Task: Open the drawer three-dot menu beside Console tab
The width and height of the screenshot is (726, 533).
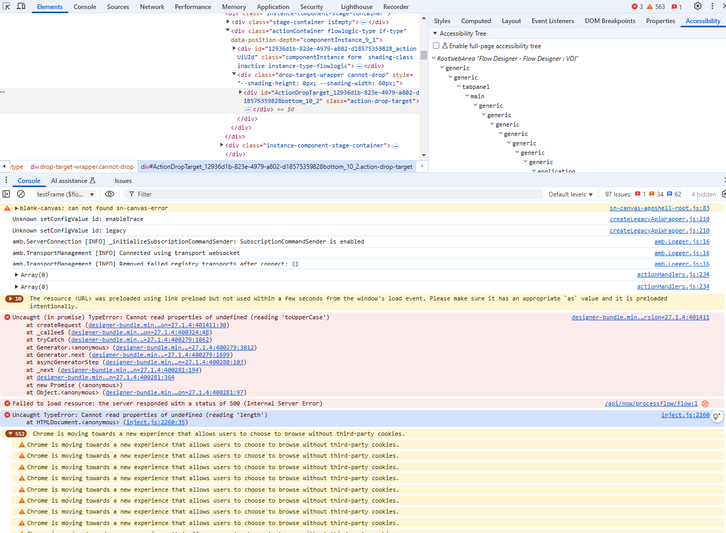Action: [x=6, y=180]
